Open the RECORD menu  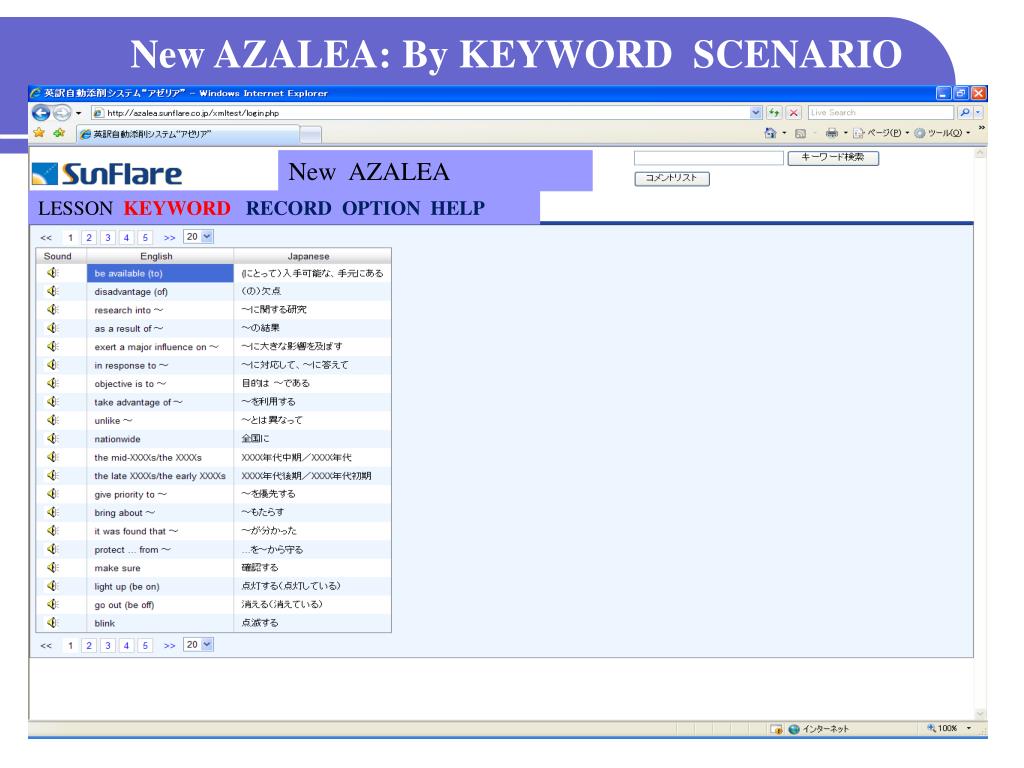click(x=289, y=208)
